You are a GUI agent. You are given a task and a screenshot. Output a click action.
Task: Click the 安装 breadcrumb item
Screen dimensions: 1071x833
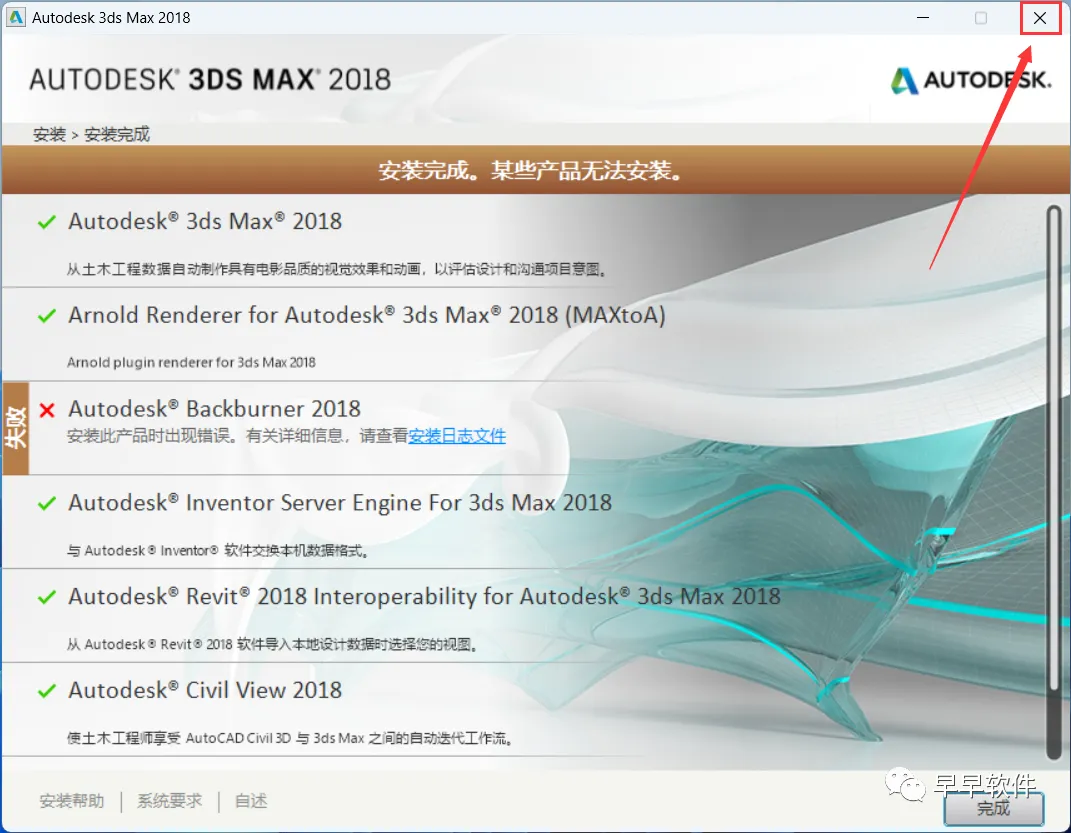tap(49, 135)
